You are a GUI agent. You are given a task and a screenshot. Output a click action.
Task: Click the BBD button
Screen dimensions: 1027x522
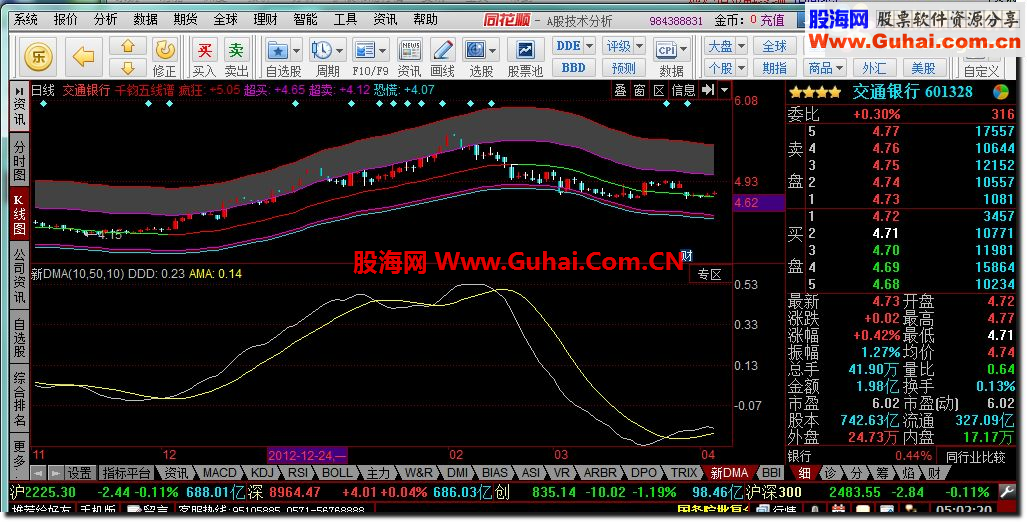click(x=574, y=67)
